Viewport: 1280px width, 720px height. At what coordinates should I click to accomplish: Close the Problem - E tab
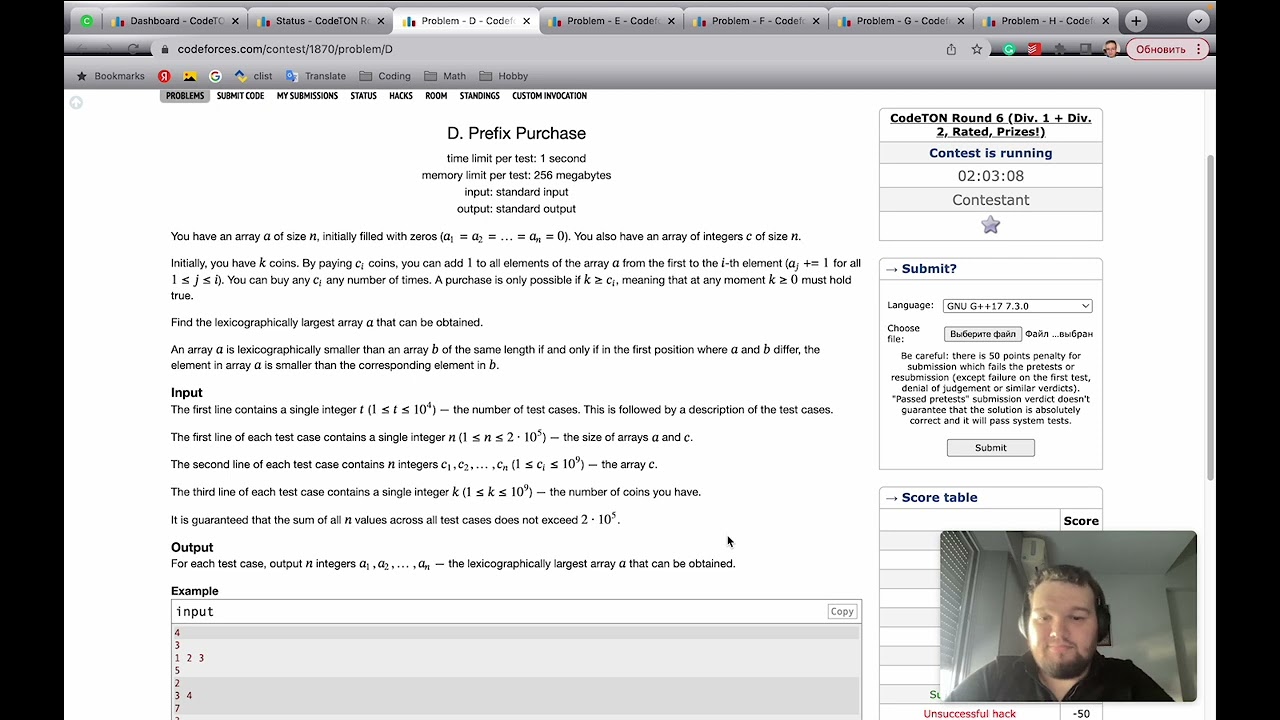[x=672, y=21]
